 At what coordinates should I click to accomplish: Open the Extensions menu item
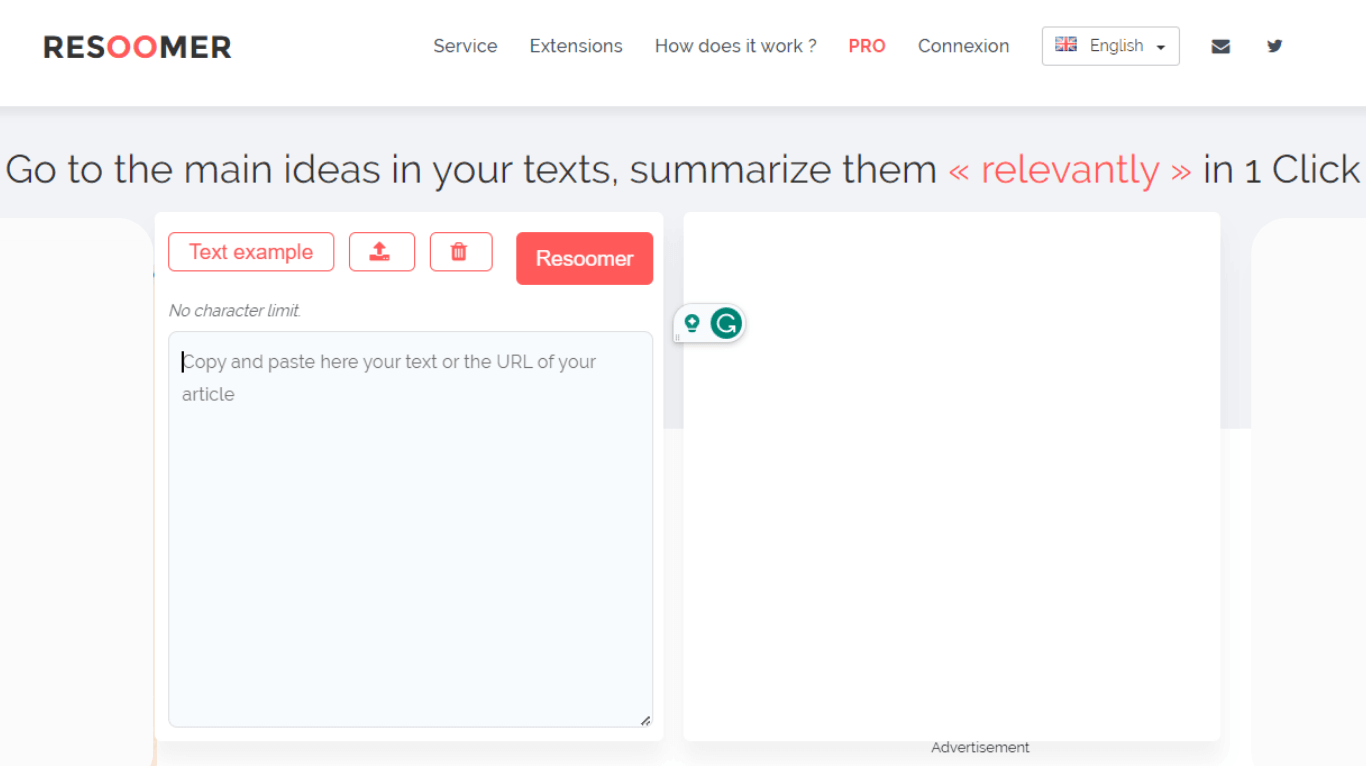click(x=576, y=46)
